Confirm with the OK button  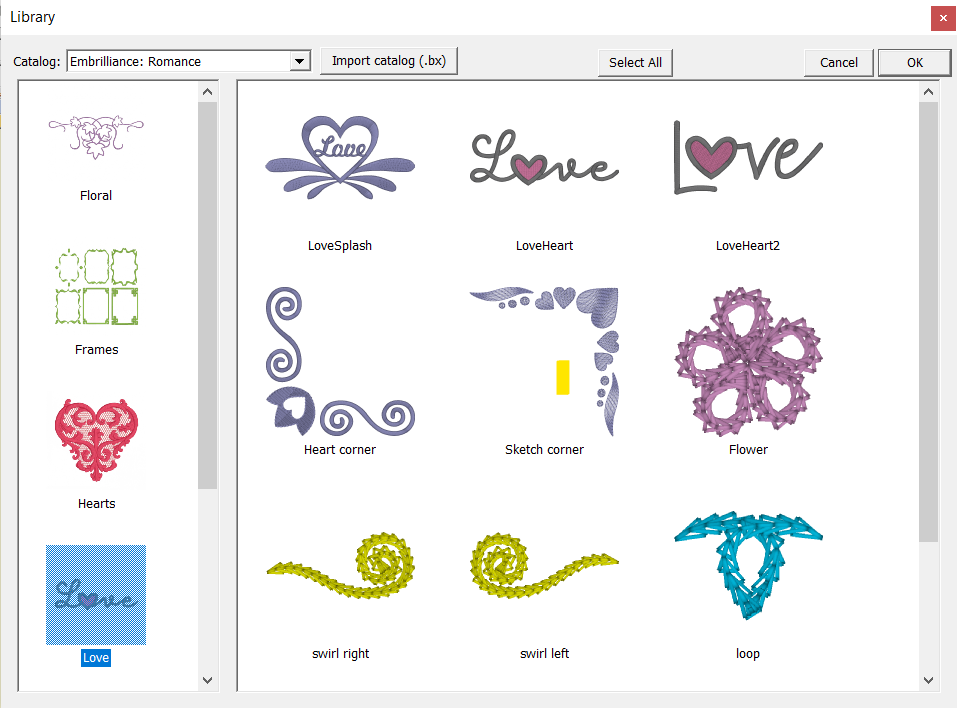click(x=914, y=62)
